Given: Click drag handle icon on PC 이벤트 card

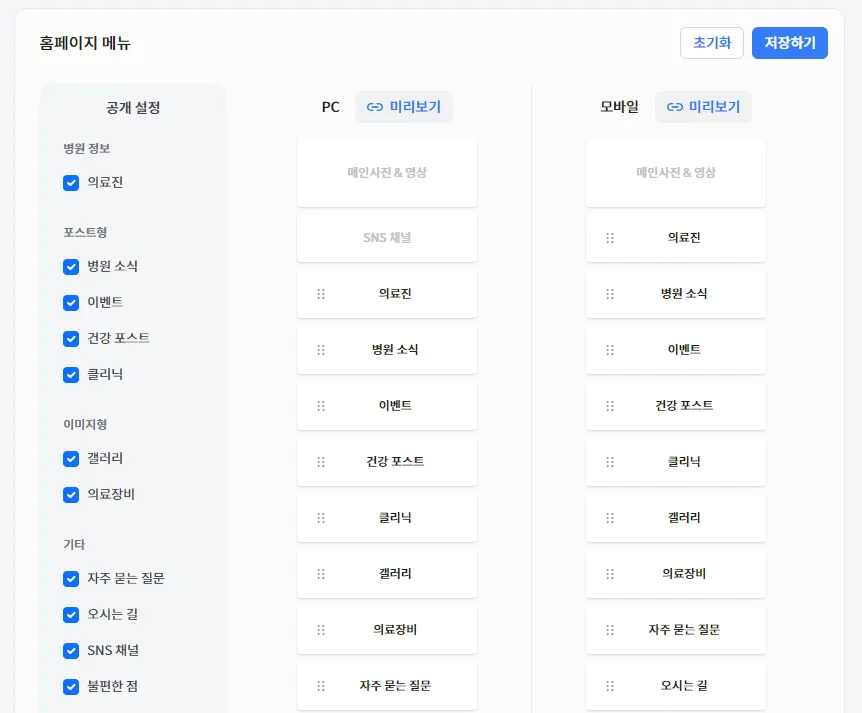Looking at the screenshot, I should [321, 406].
